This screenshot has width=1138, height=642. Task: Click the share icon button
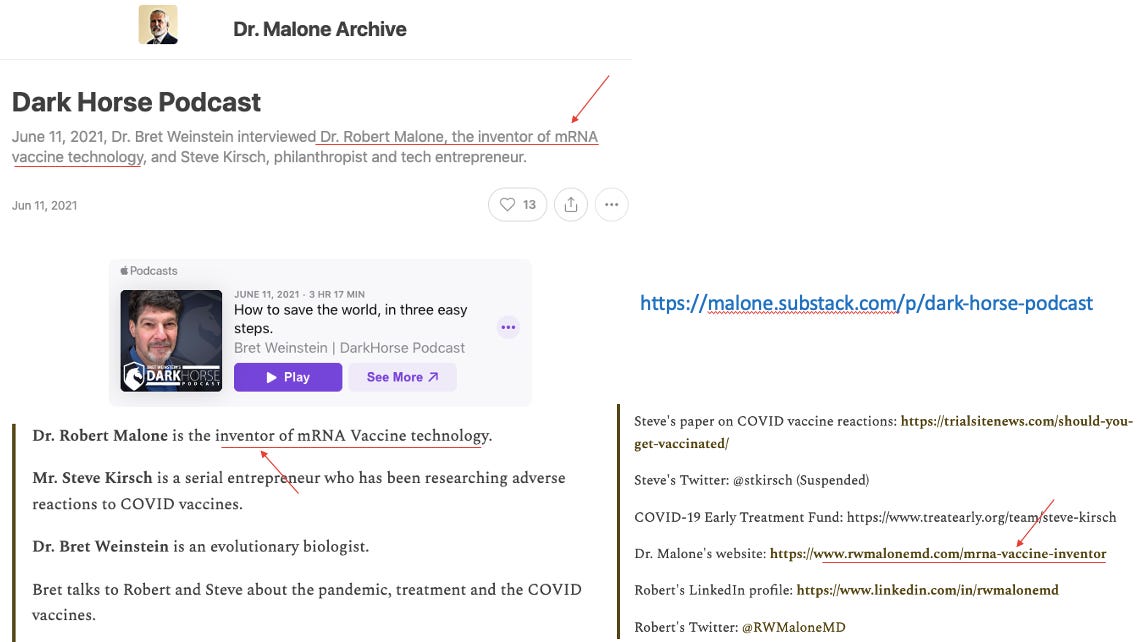(x=571, y=205)
